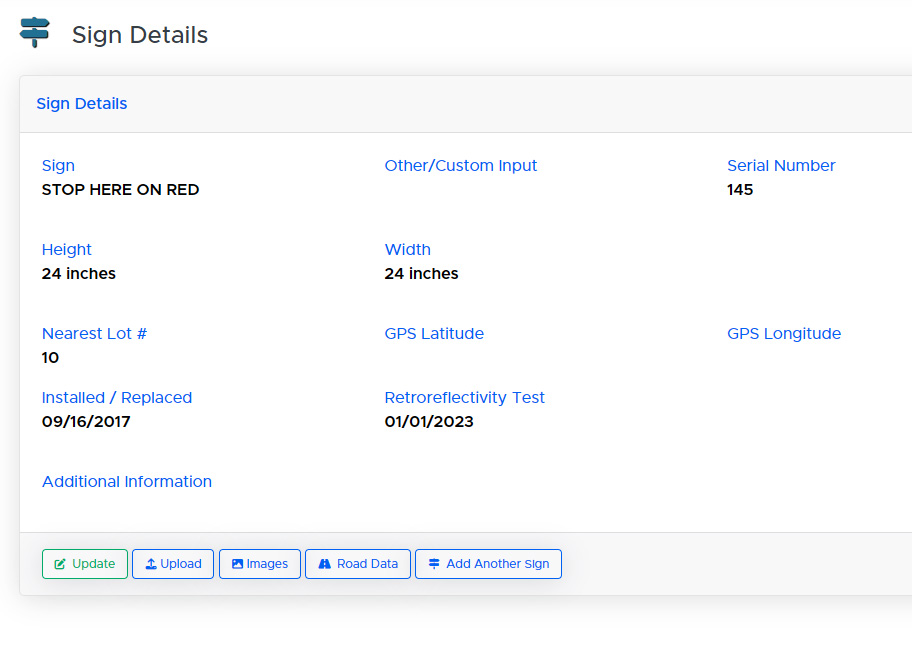Select the Retroreflectivity Test date 01/01/2023

point(429,422)
